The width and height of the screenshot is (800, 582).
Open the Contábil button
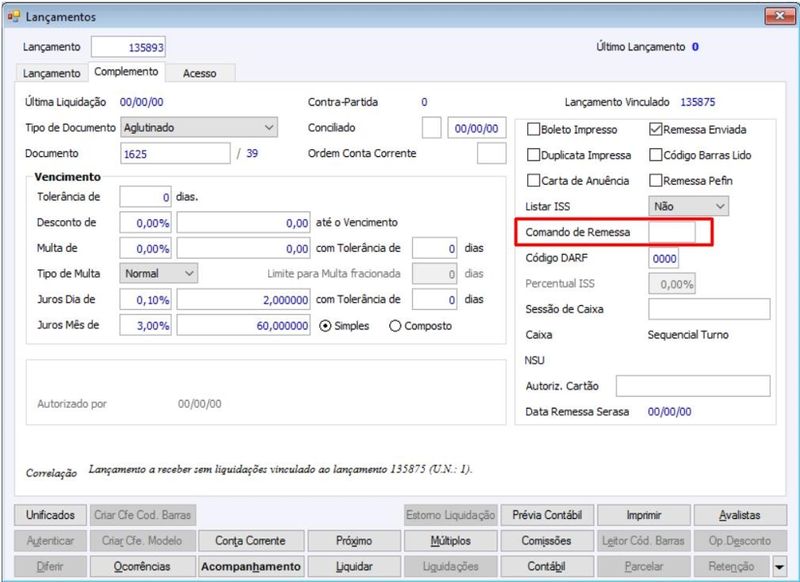pos(546,567)
